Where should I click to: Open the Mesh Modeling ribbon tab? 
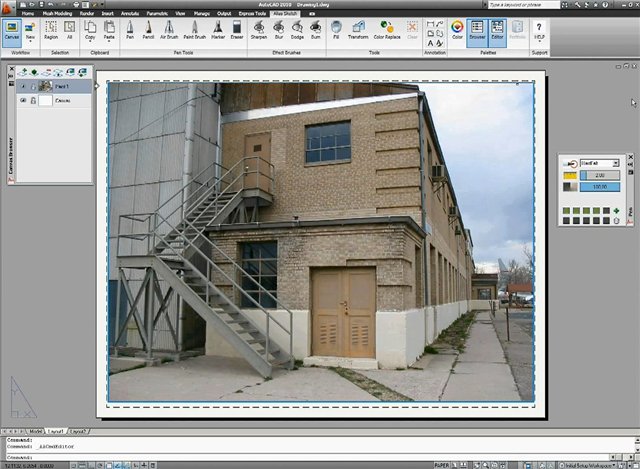tap(57, 13)
